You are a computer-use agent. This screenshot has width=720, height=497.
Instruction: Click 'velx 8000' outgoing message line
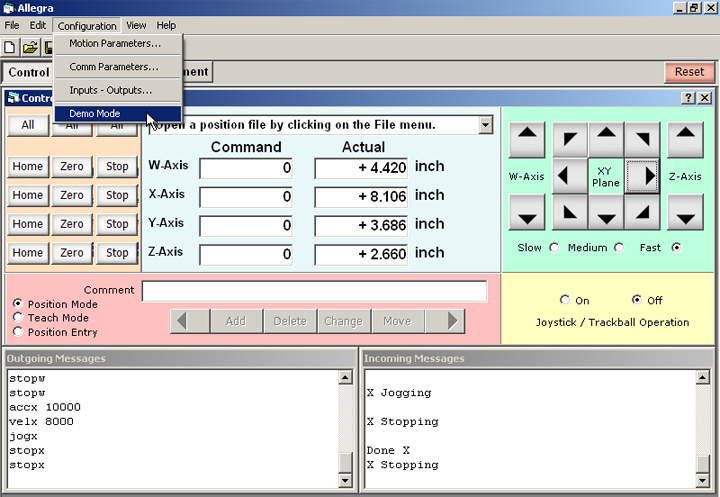pos(41,421)
